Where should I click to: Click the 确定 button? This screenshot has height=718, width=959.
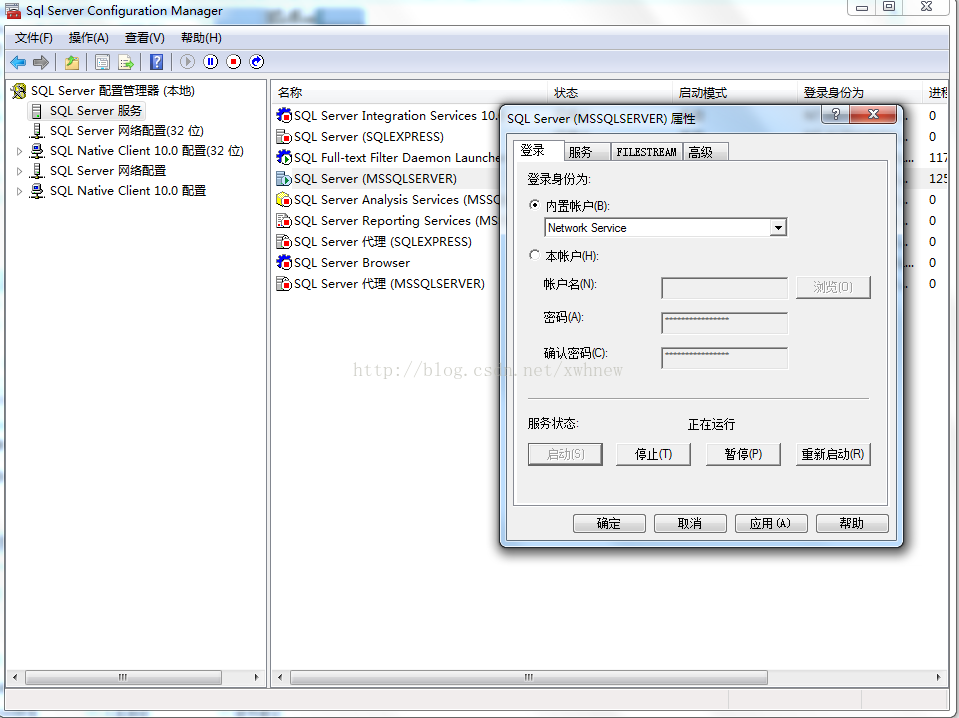[x=609, y=524]
